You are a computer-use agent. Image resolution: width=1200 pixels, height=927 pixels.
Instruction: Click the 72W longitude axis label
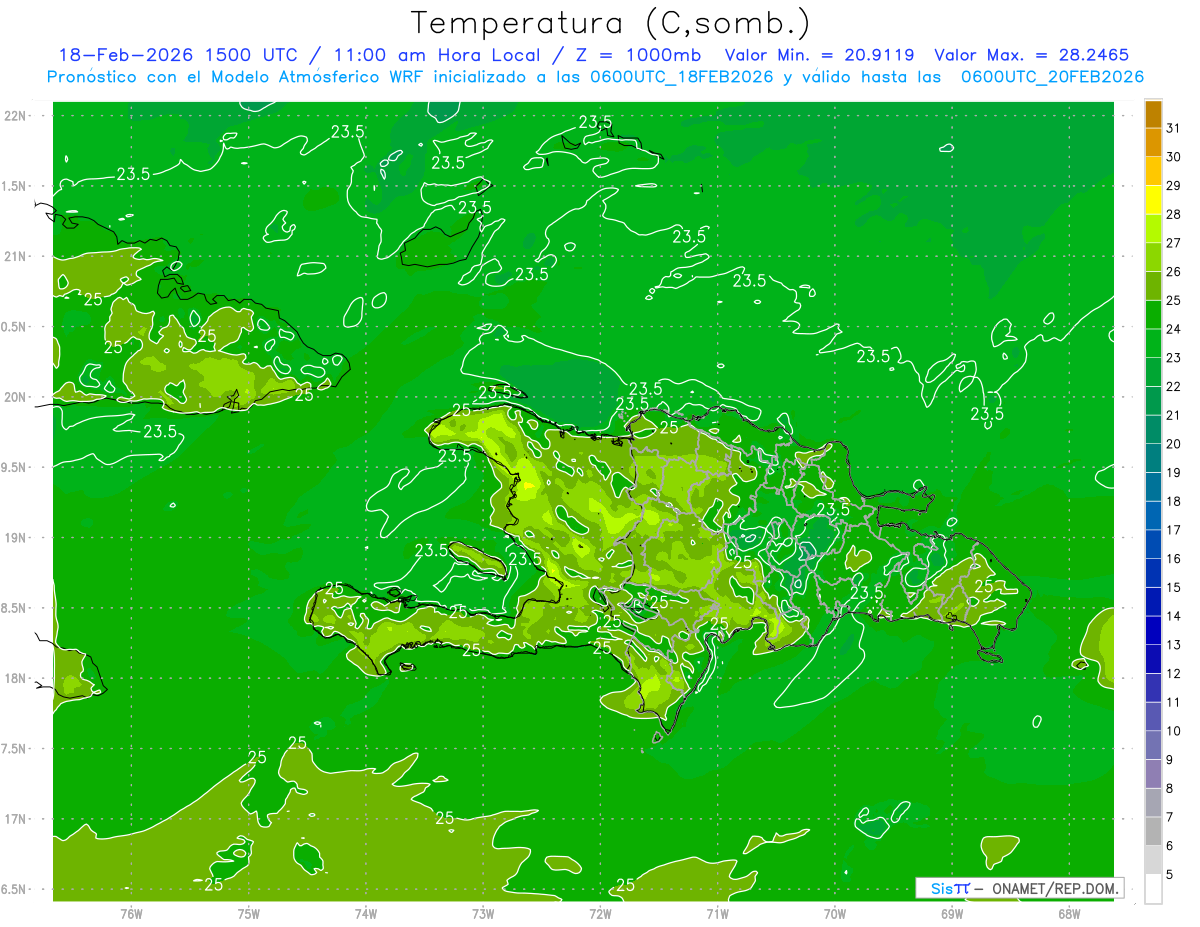[x=600, y=913]
